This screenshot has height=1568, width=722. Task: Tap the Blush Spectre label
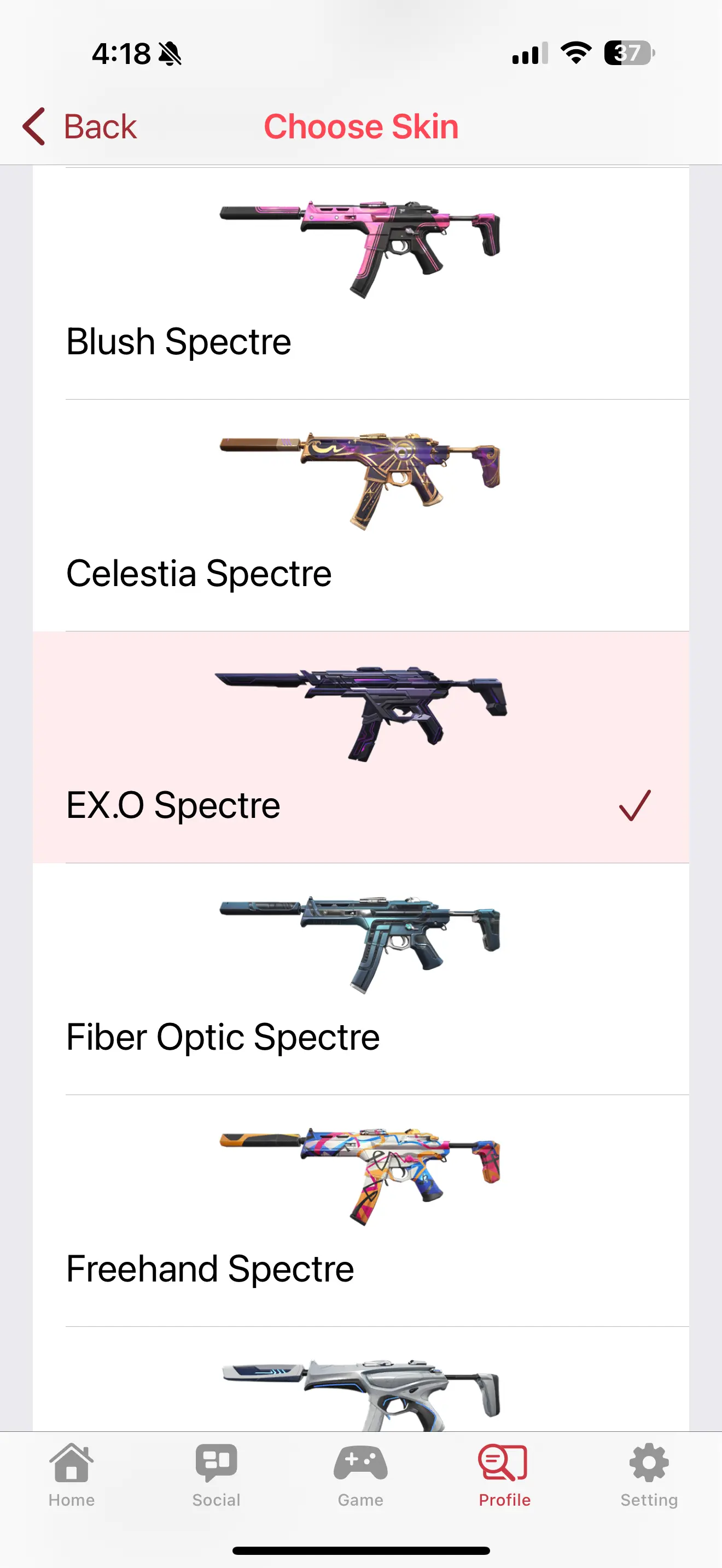click(178, 342)
